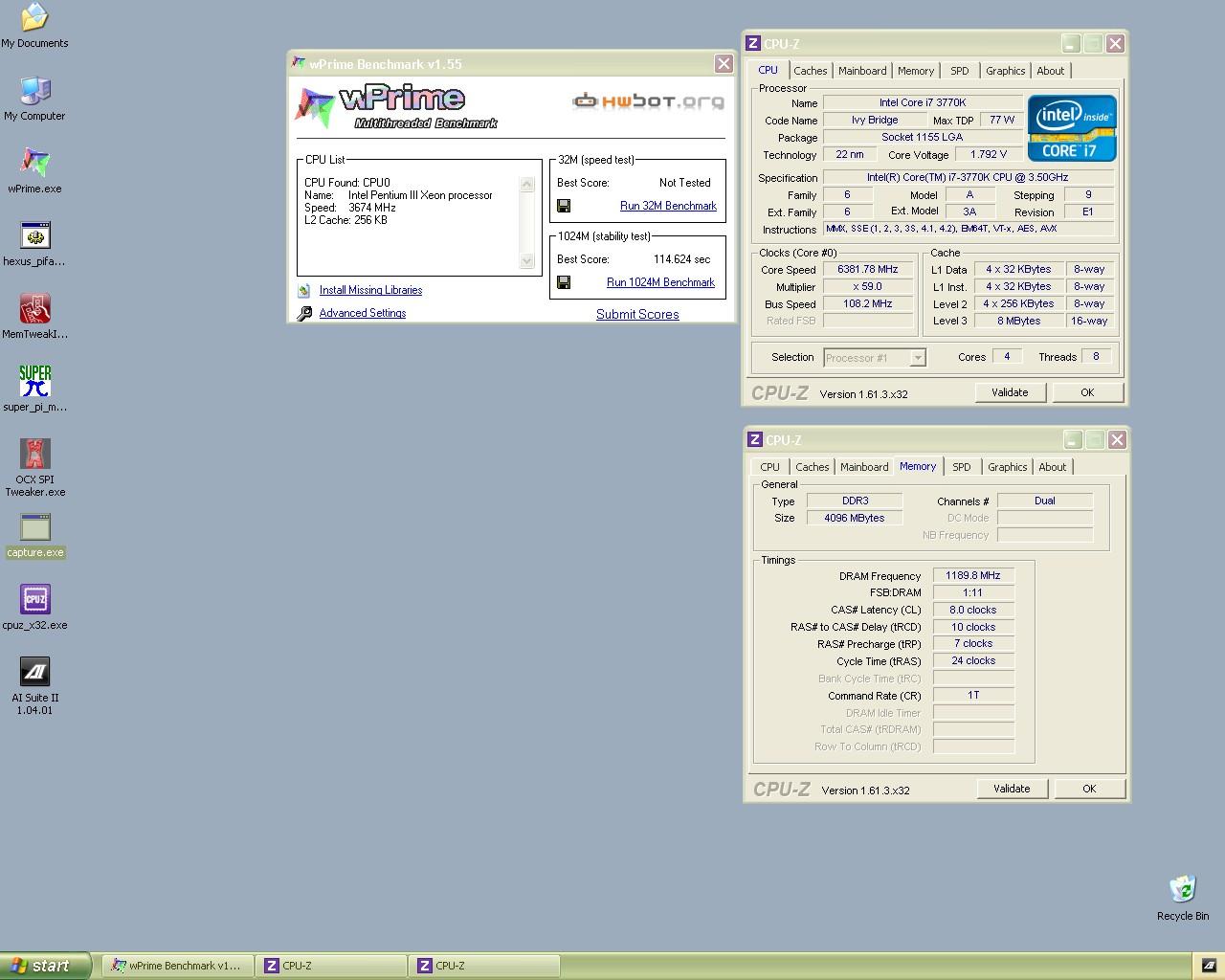
Task: Switch to Mainboard tab in upper CPU-Z
Action: pyautogui.click(x=862, y=71)
